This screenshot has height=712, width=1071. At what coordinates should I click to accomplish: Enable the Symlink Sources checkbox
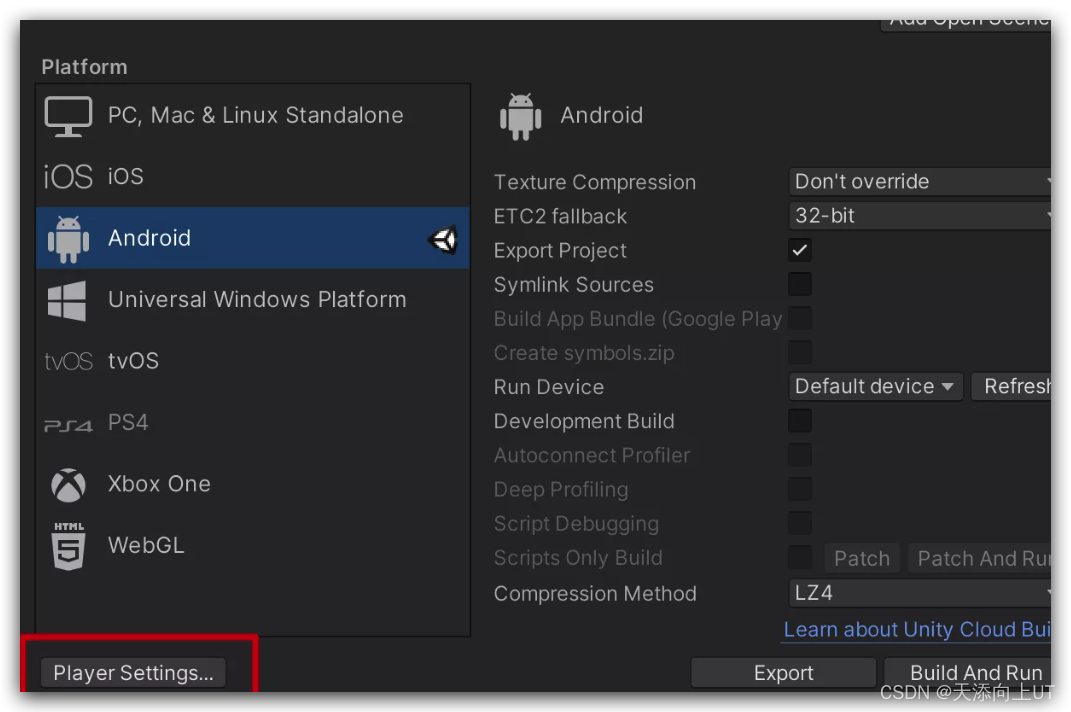(800, 284)
